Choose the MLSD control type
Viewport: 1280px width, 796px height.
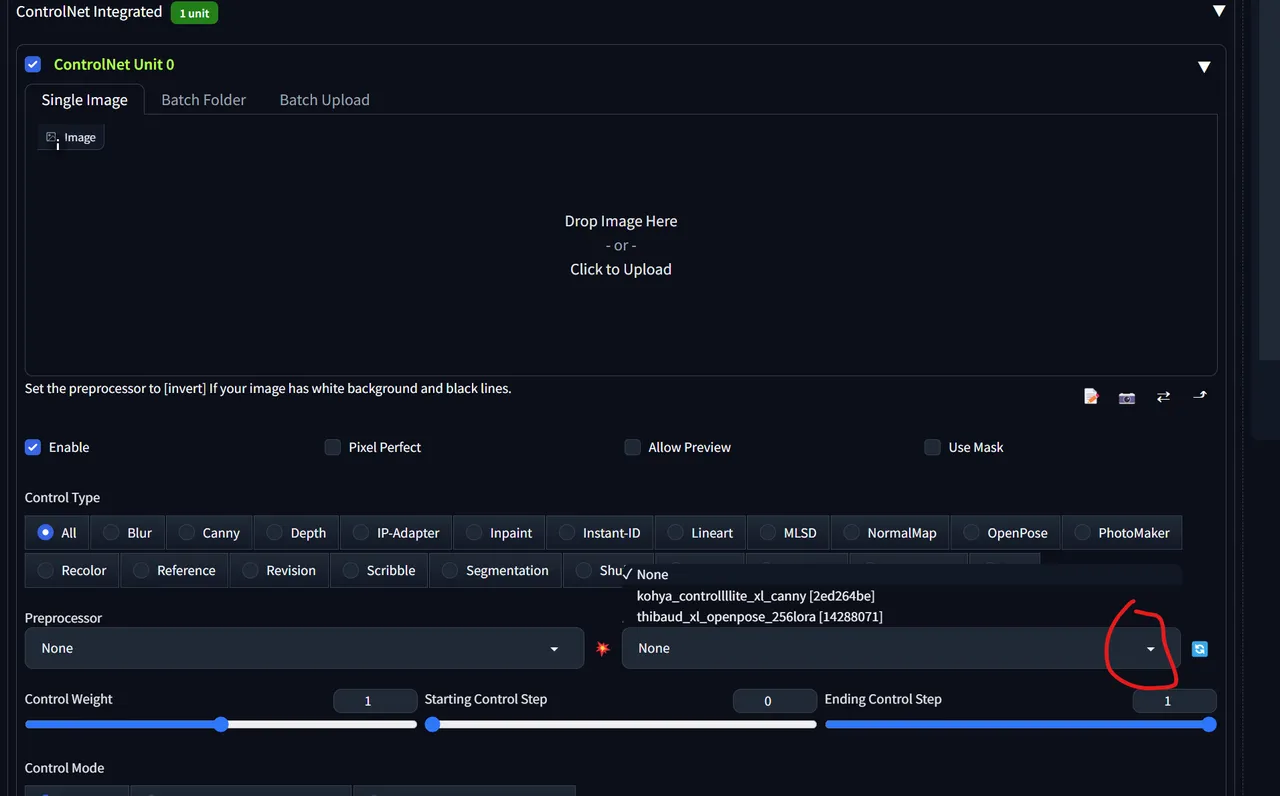788,533
